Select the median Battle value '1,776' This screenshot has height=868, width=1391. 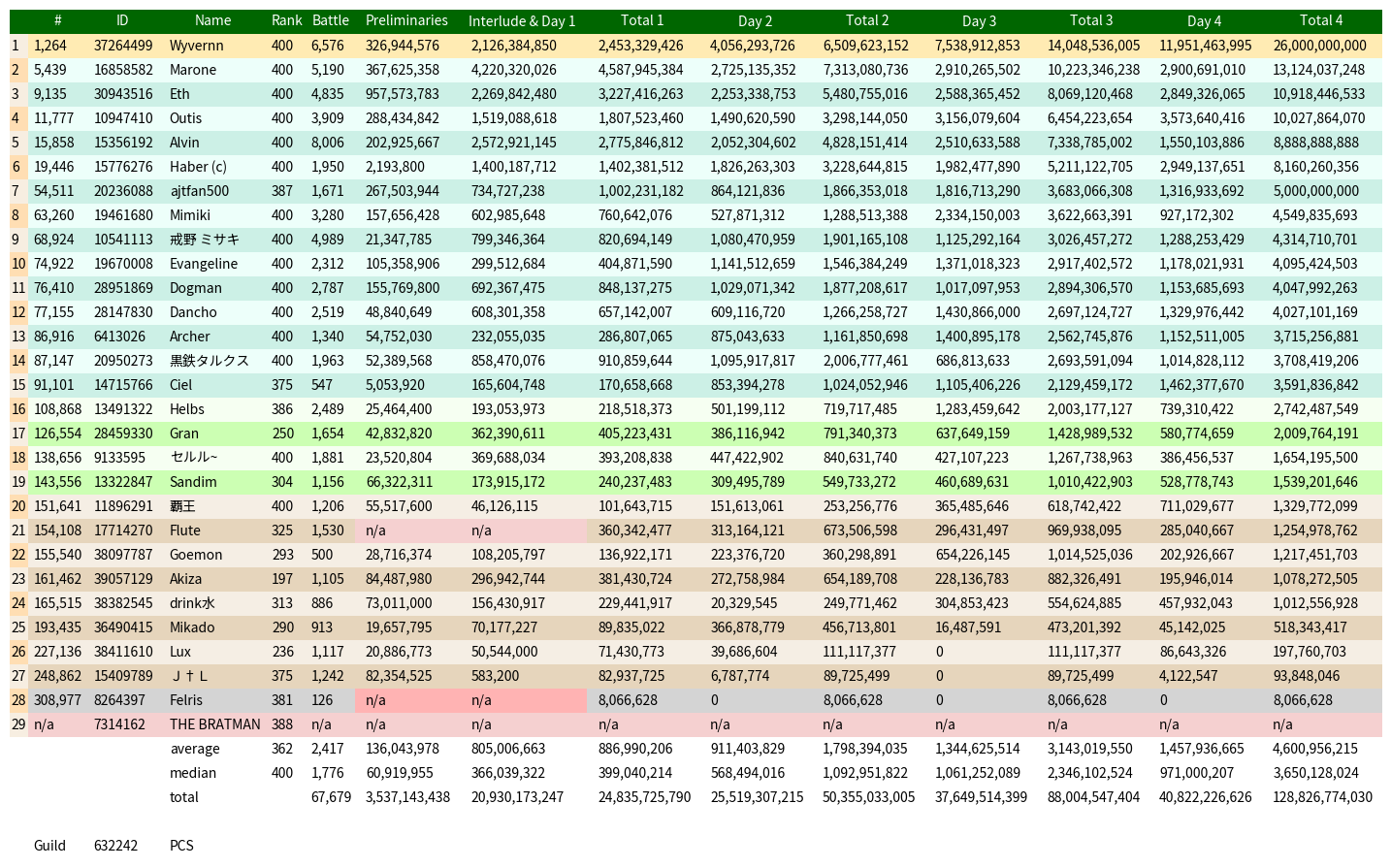[x=328, y=773]
